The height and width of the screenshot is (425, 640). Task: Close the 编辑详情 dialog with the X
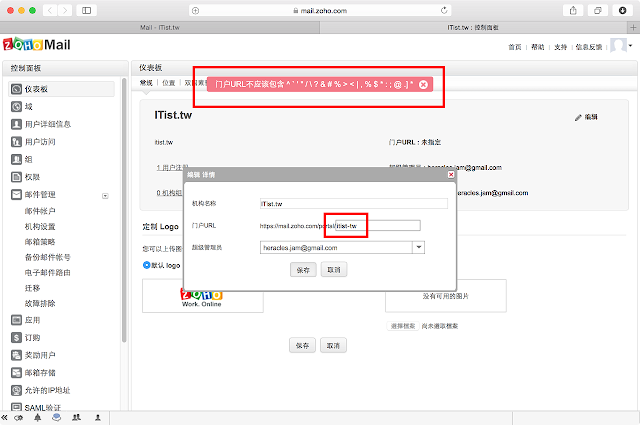(x=451, y=175)
